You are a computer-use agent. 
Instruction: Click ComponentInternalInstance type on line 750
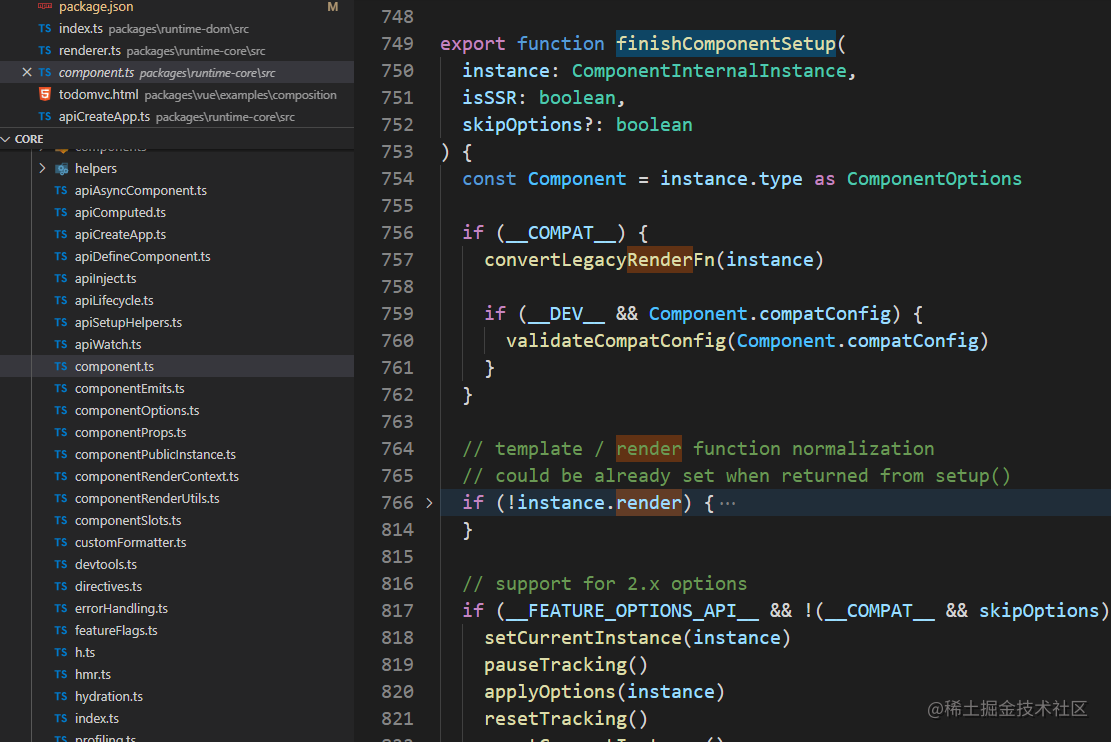709,71
